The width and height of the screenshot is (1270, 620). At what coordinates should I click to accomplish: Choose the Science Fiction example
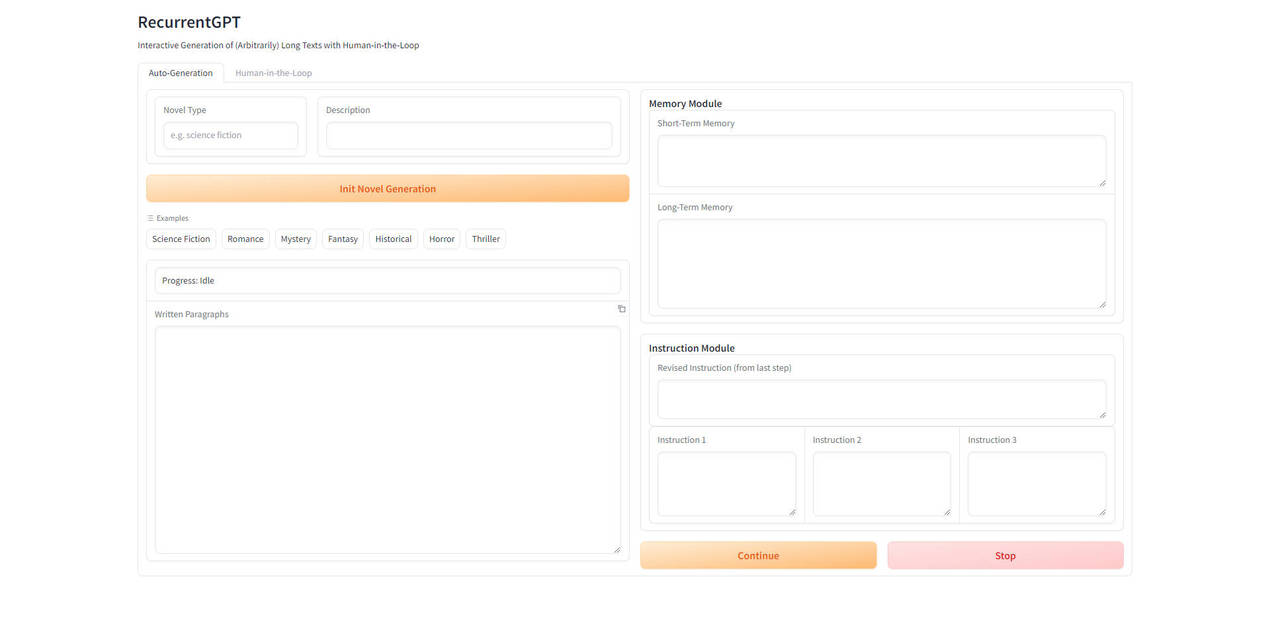(181, 239)
